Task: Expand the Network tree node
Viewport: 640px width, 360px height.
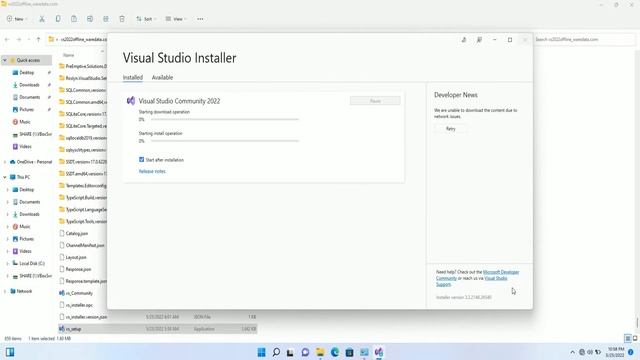Action: 5,291
